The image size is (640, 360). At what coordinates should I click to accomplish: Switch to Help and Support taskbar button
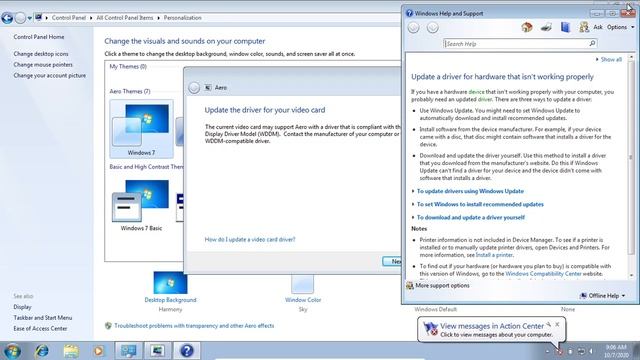[x=187, y=351]
